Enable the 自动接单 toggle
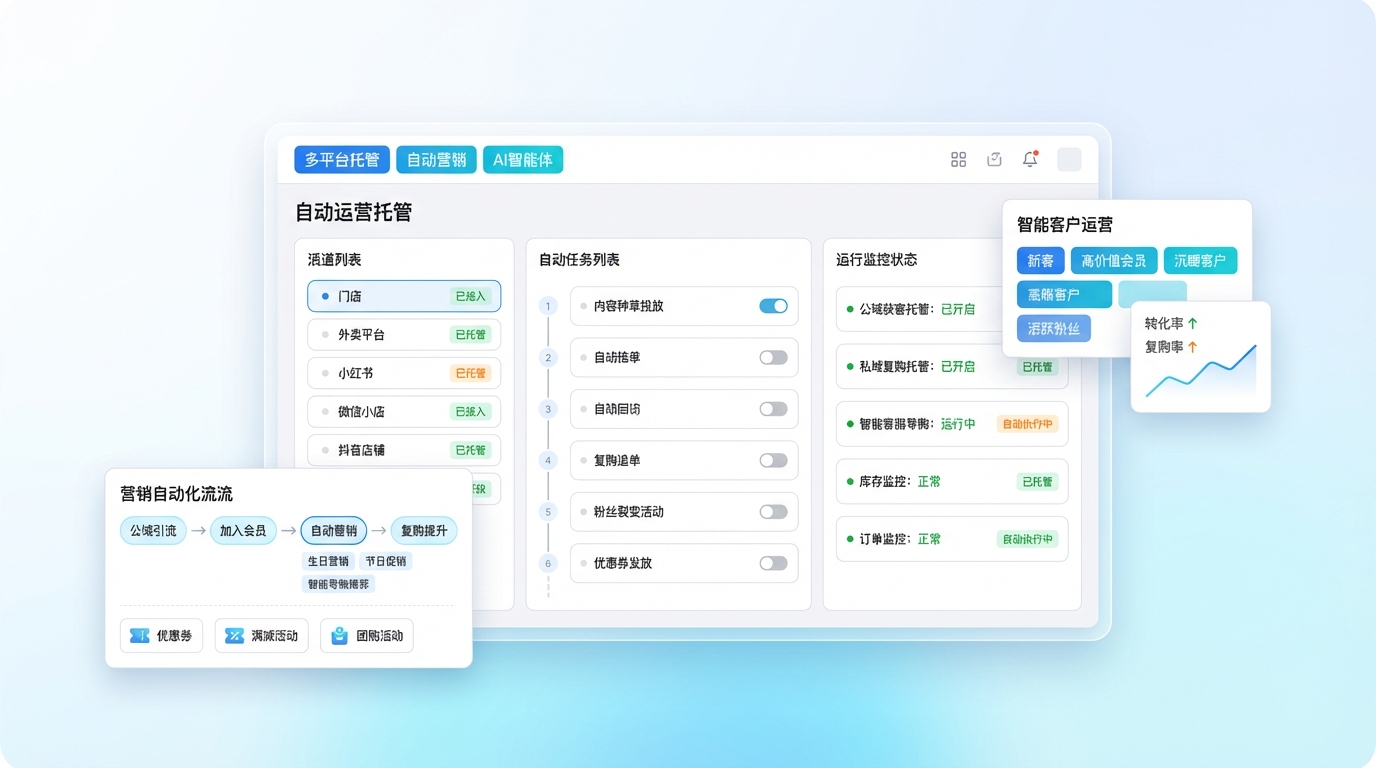Image resolution: width=1376 pixels, height=768 pixels. click(773, 357)
